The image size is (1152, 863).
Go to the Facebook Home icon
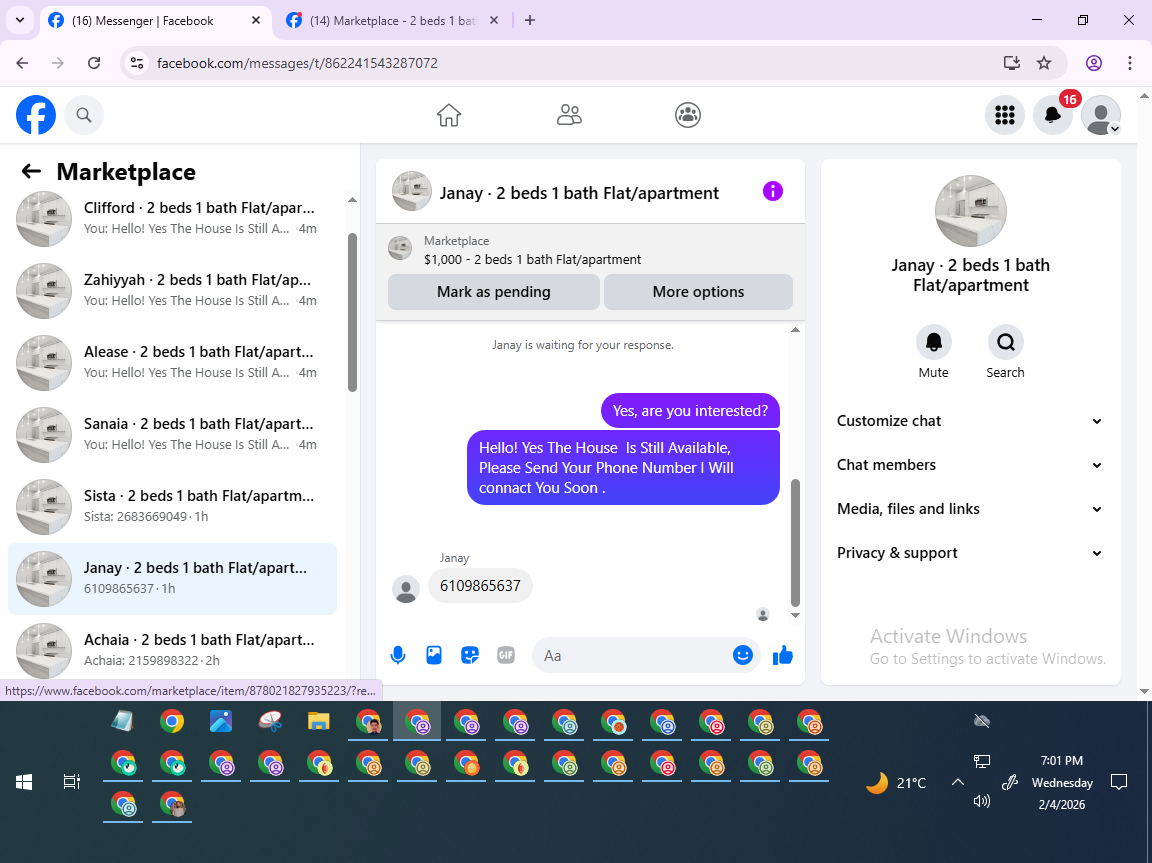449,115
